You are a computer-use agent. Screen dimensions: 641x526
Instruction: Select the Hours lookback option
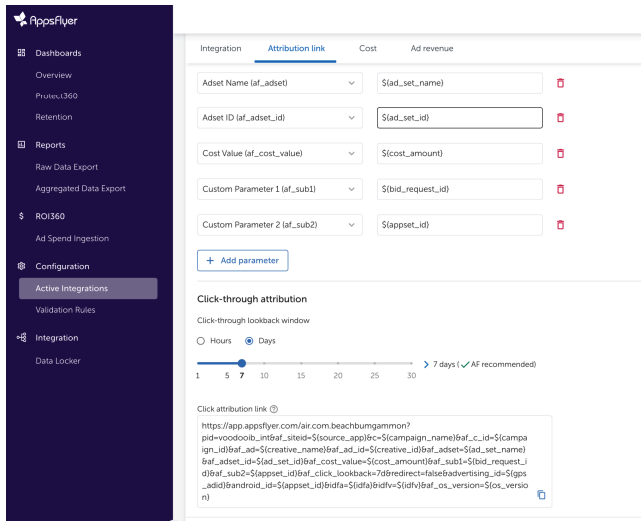pyautogui.click(x=201, y=341)
